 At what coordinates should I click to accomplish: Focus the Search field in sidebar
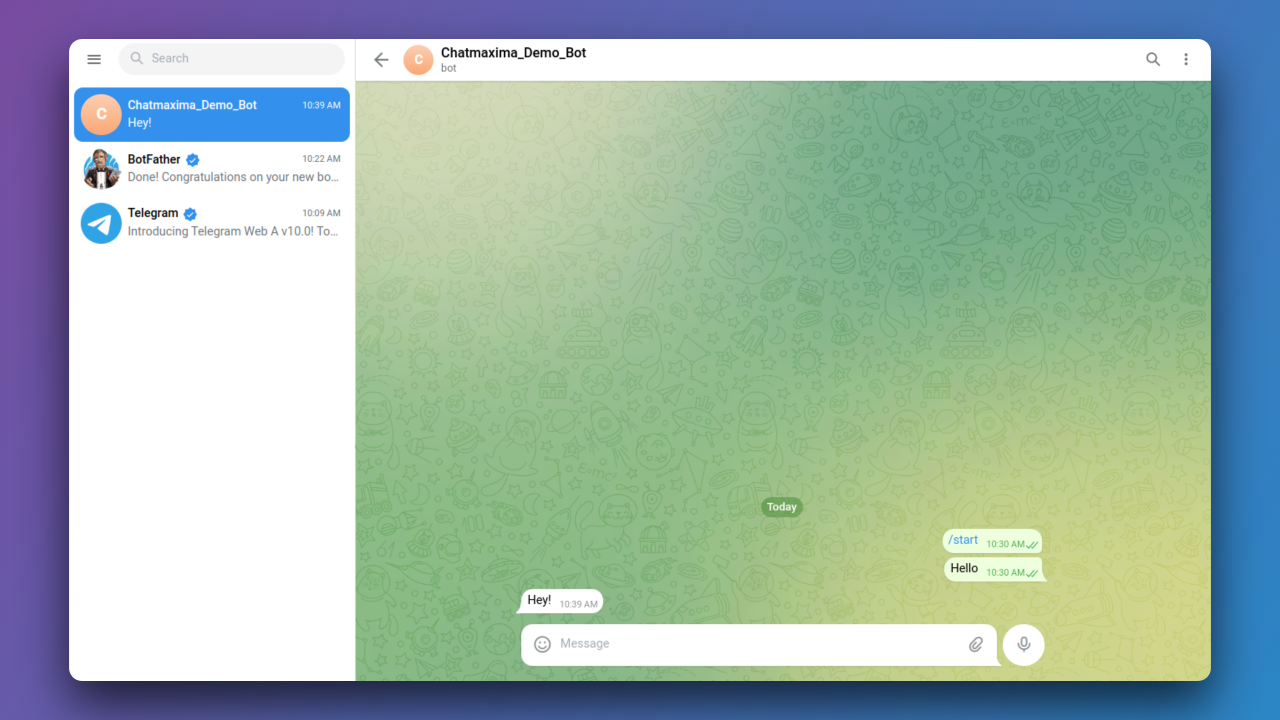pos(231,59)
